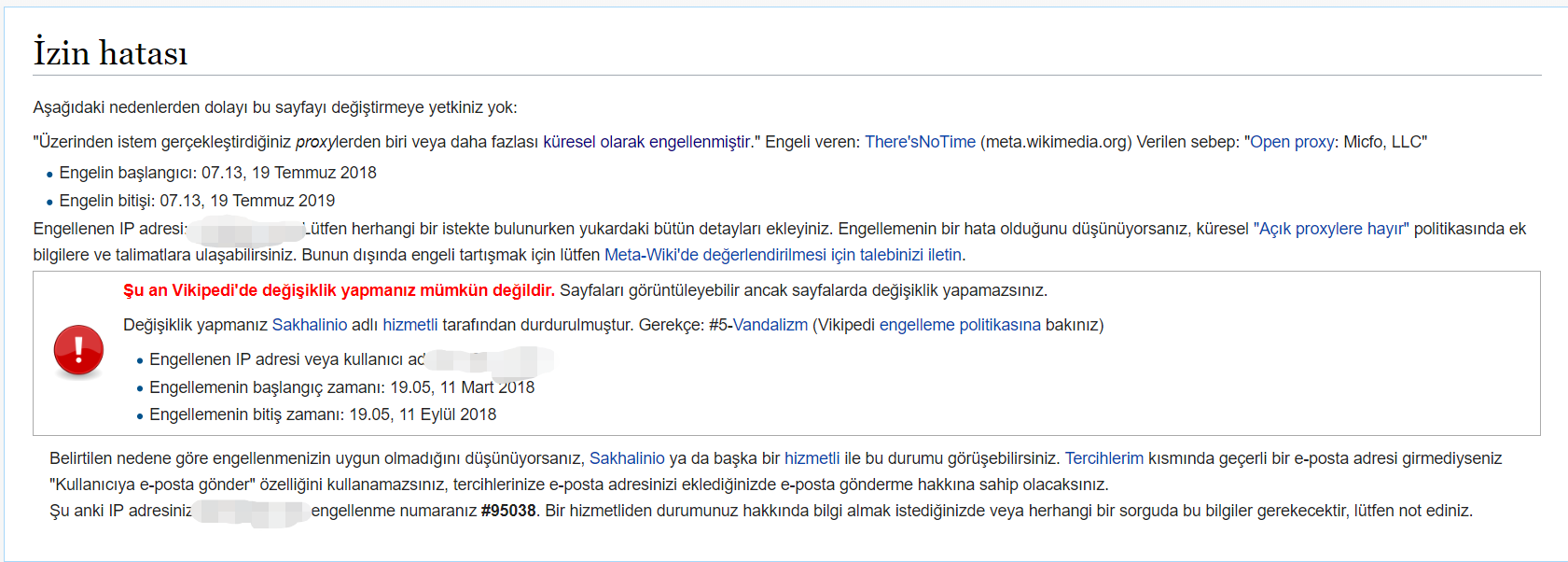Click the red bold Vikipedi edit warning text
This screenshot has height=562, width=1568.
tap(339, 290)
